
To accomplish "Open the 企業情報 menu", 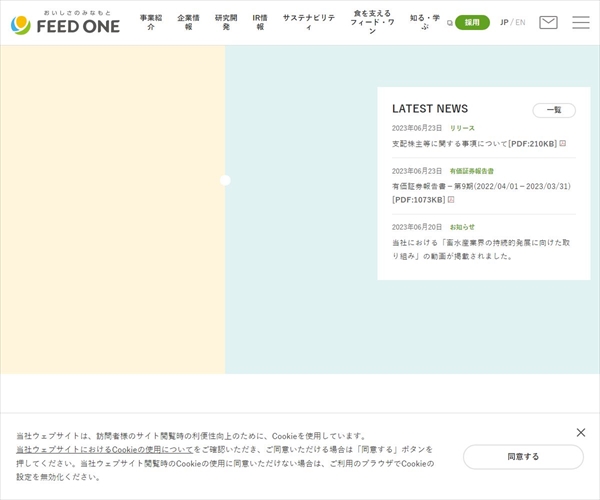I will 188,22.
